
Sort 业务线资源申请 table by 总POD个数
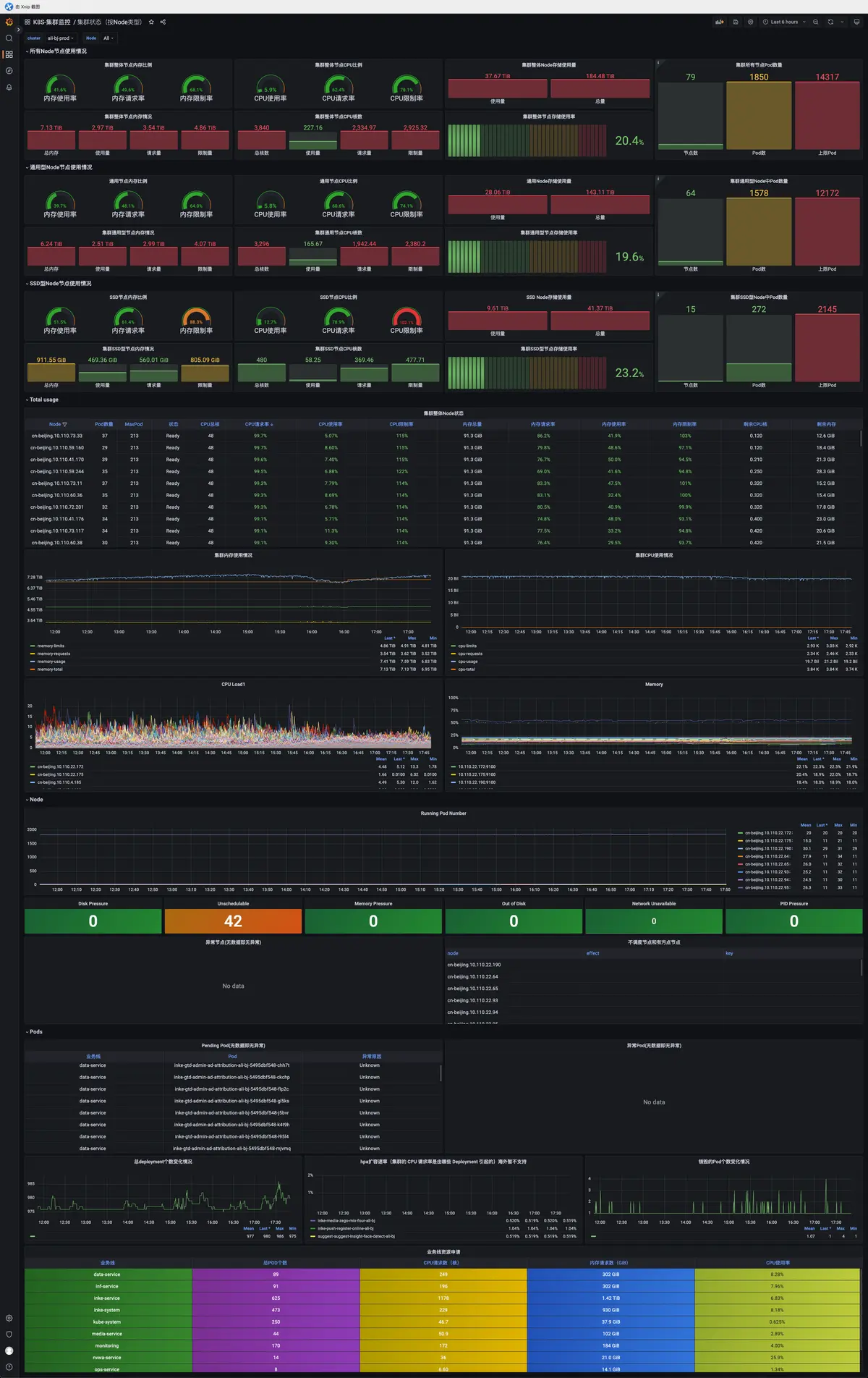275,1263
